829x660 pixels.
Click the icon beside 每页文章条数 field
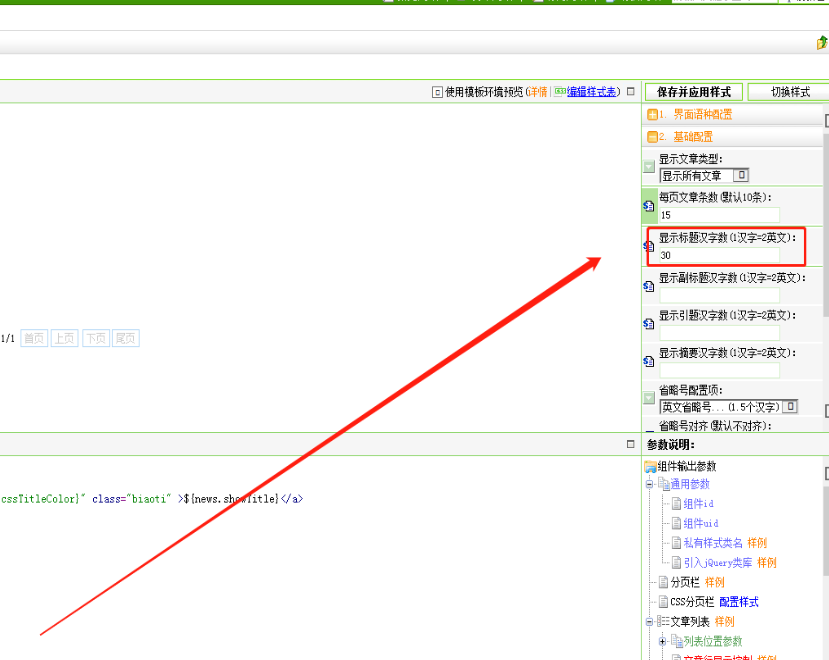(648, 205)
